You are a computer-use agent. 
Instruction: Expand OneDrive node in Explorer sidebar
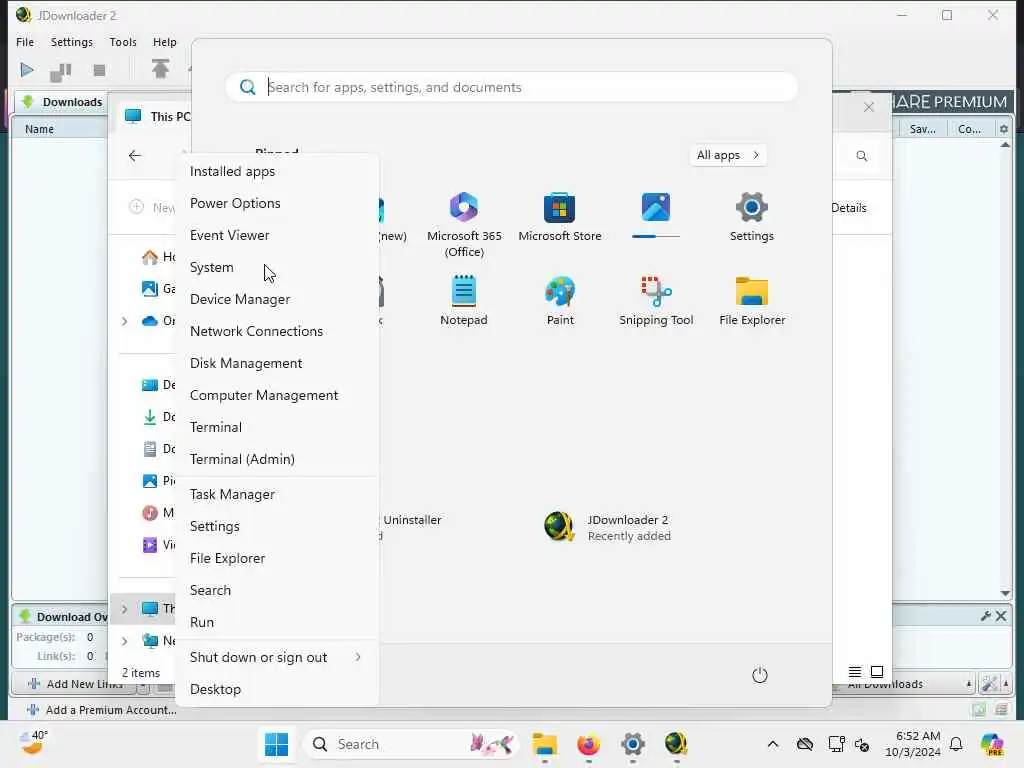point(125,321)
